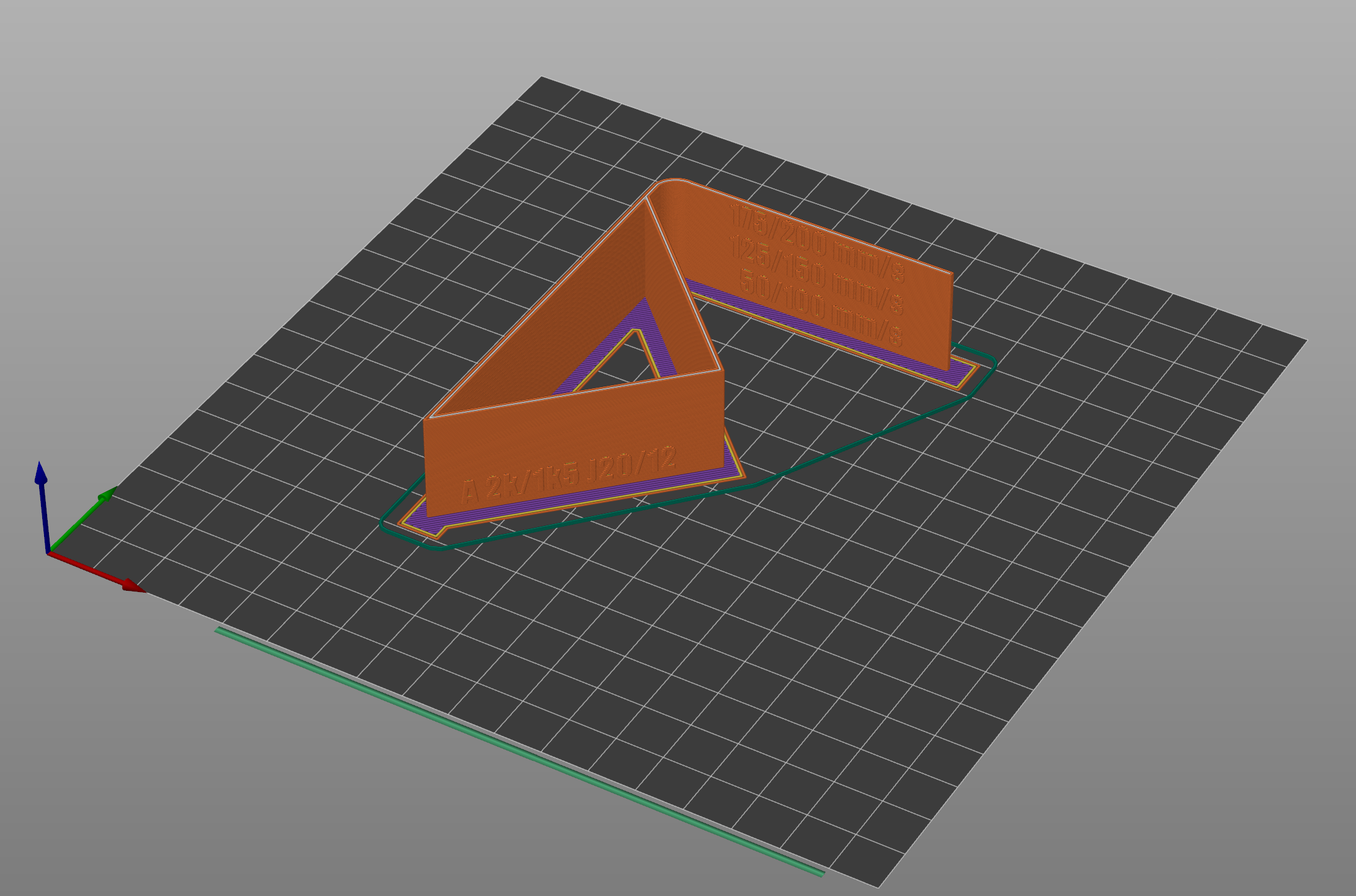This screenshot has height=896, width=1356.
Task: Click the embossed "125/150 mm/s" label
Action: point(817,275)
